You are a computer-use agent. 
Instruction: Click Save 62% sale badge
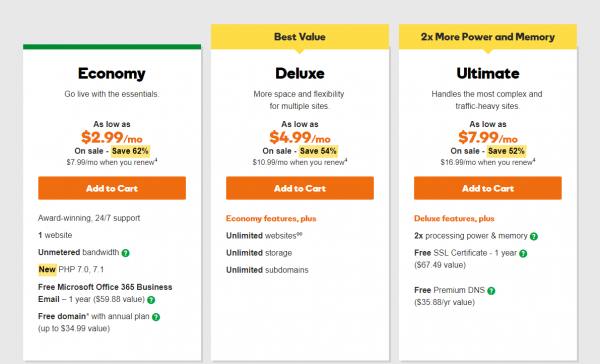[130, 151]
